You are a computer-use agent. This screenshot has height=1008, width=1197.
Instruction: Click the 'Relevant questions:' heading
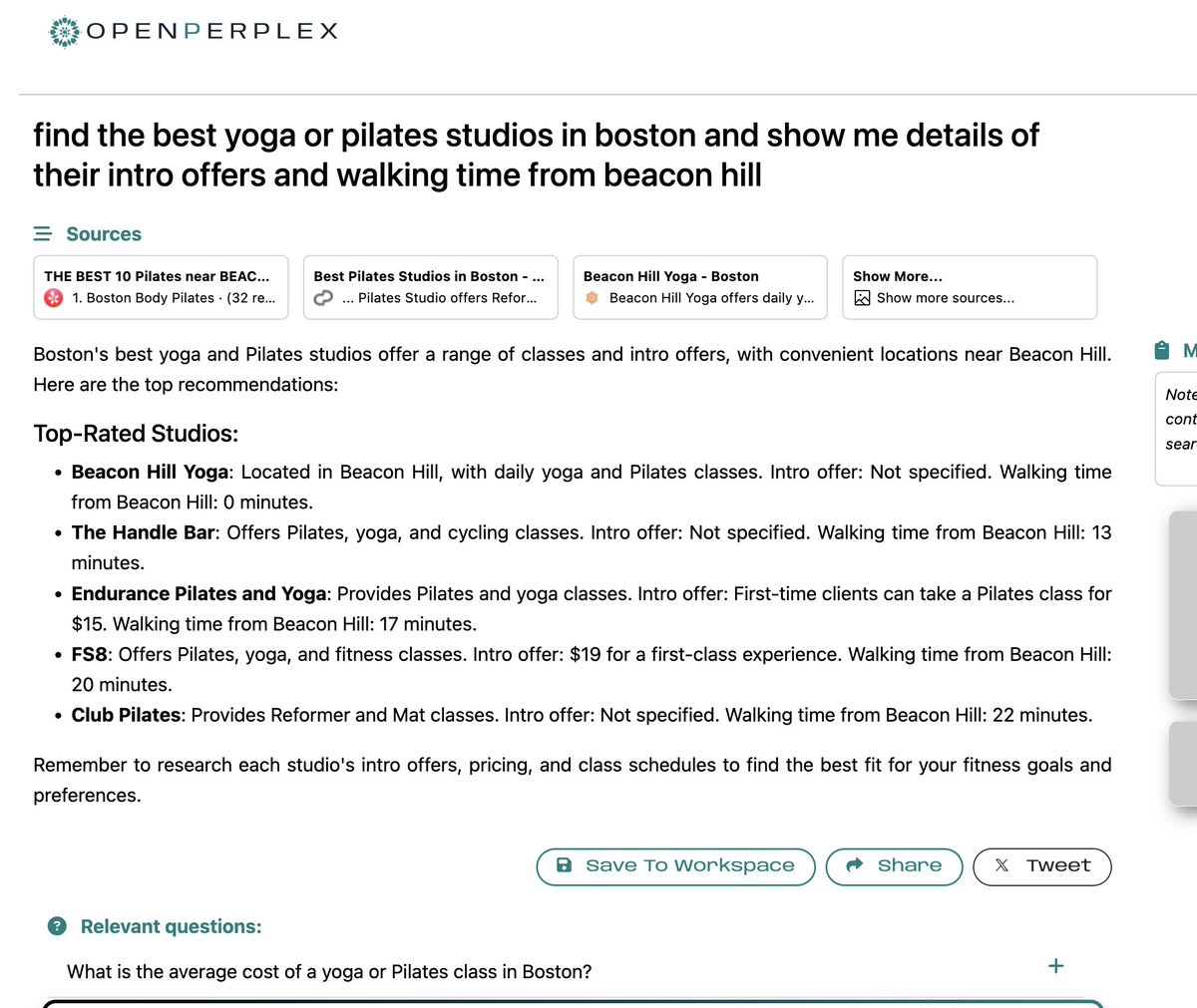(x=171, y=926)
